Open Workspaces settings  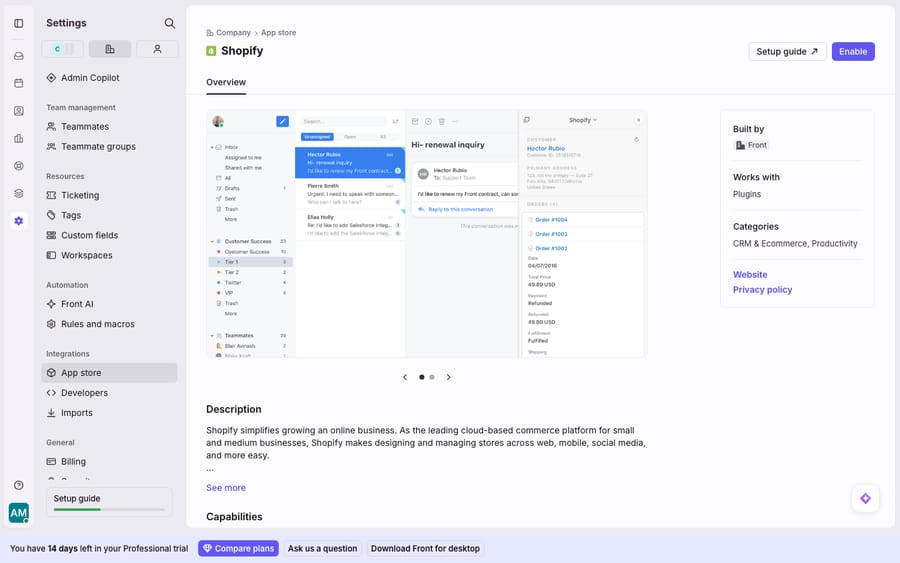(109, 255)
